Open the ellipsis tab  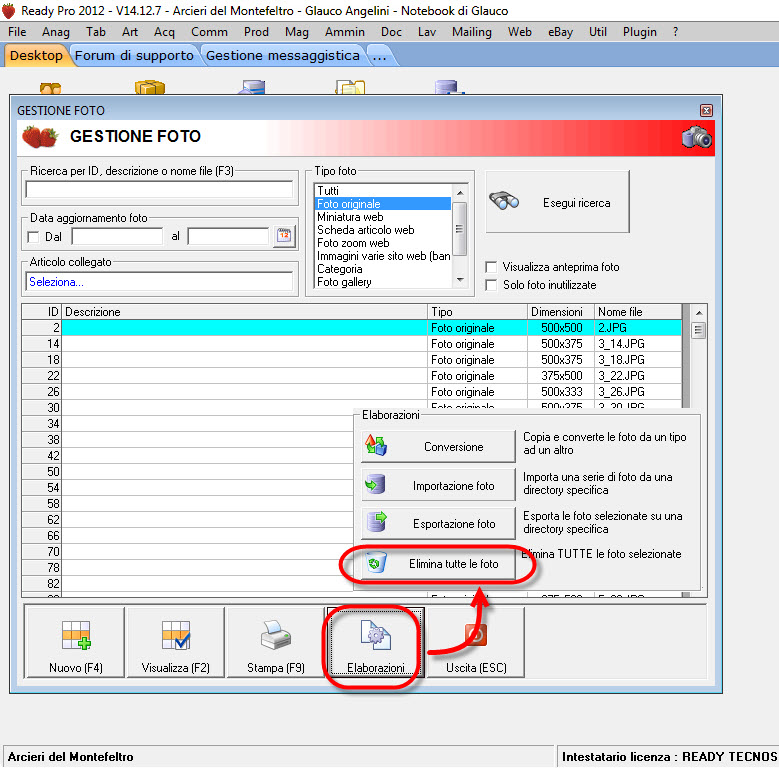coord(380,55)
